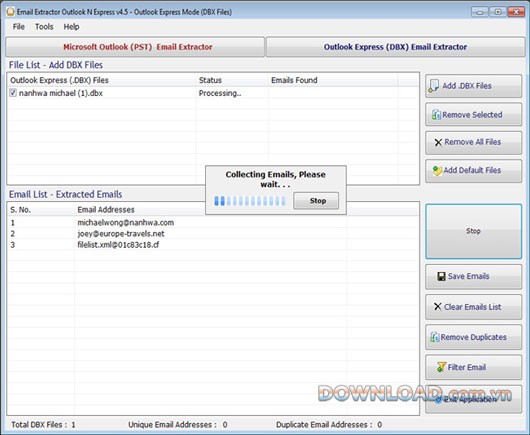530x435 pixels.
Task: Select the filelist.xml@01c83c18.cf email row
Action: click(x=213, y=245)
